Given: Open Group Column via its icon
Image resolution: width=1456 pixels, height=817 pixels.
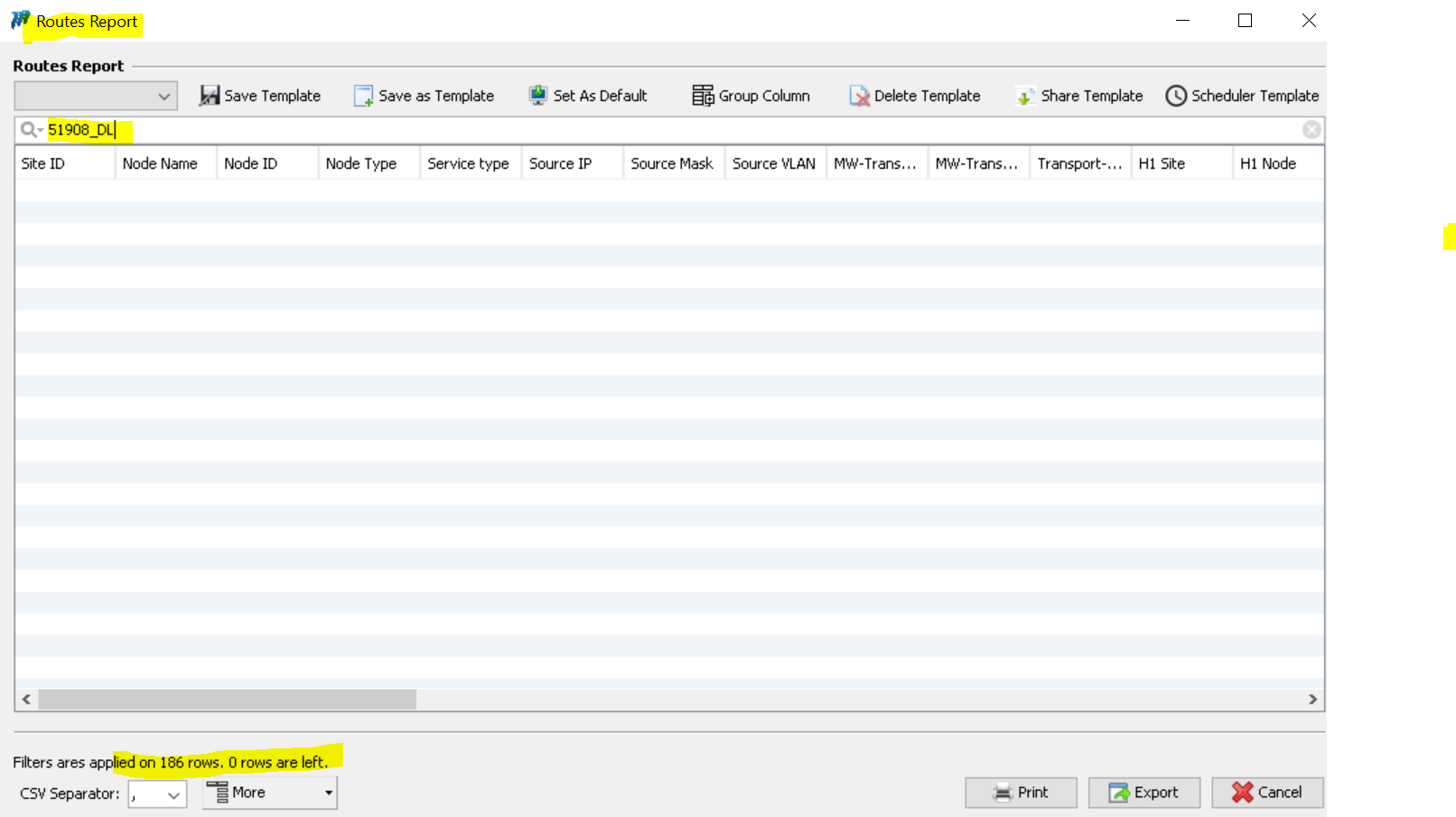Looking at the screenshot, I should tap(703, 96).
